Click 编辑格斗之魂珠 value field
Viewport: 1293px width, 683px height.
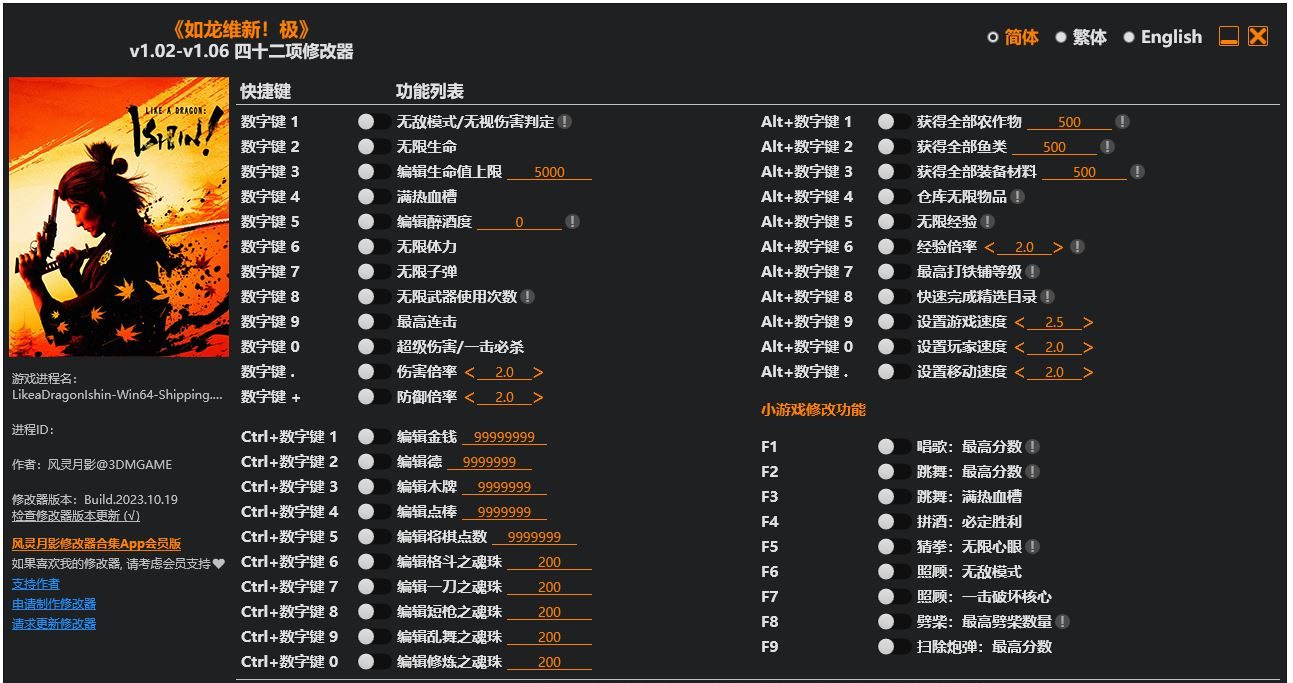tap(549, 562)
